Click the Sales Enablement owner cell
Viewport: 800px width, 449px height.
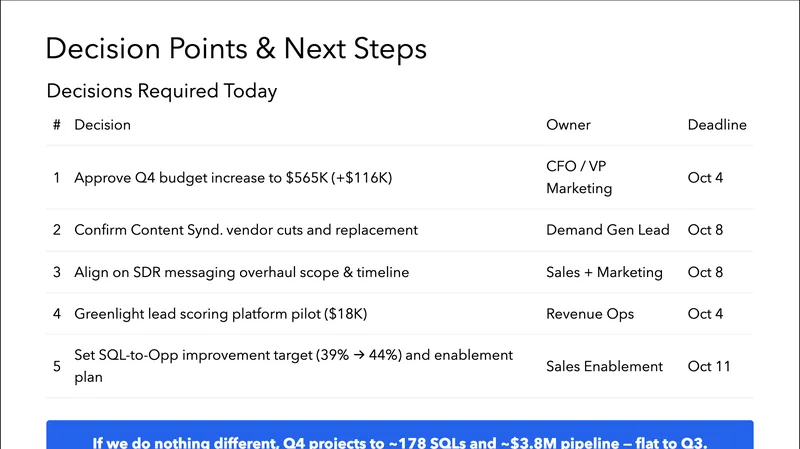(604, 366)
